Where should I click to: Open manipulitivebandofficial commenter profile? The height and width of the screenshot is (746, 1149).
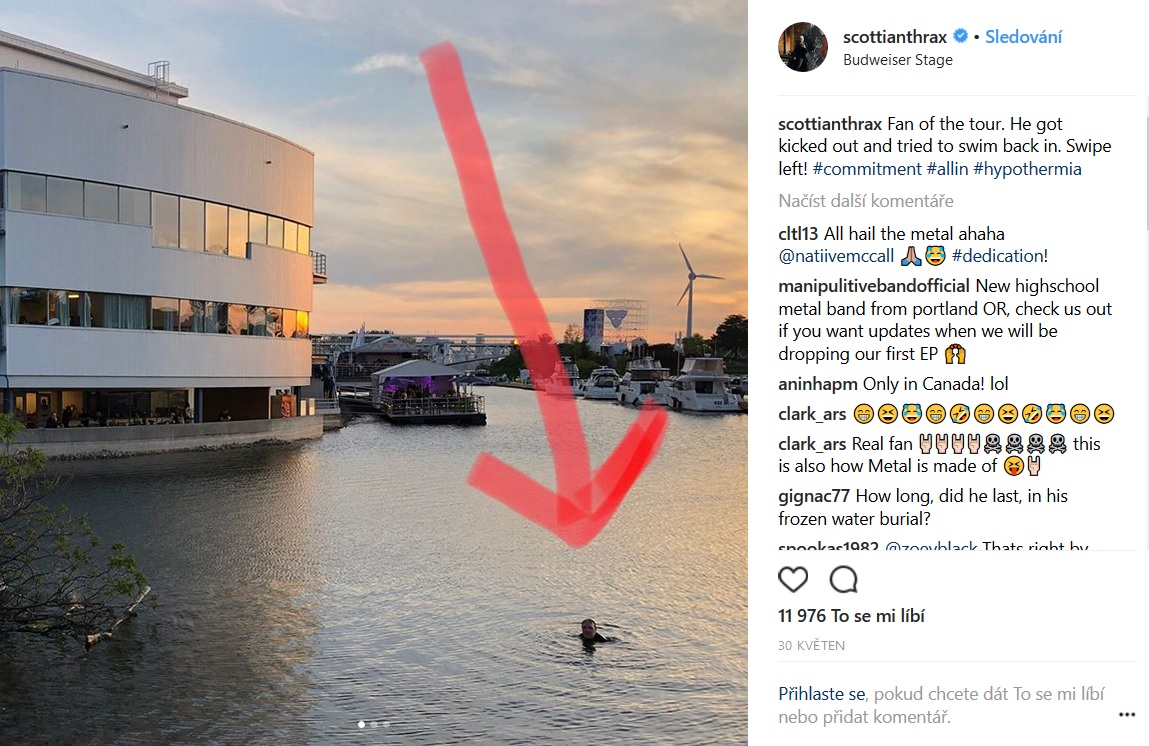point(874,286)
